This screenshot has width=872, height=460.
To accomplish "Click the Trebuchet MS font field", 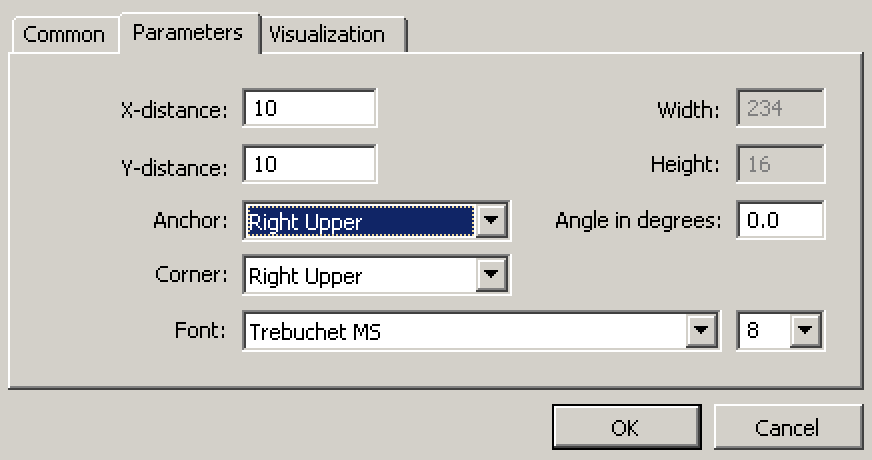I will 464,331.
